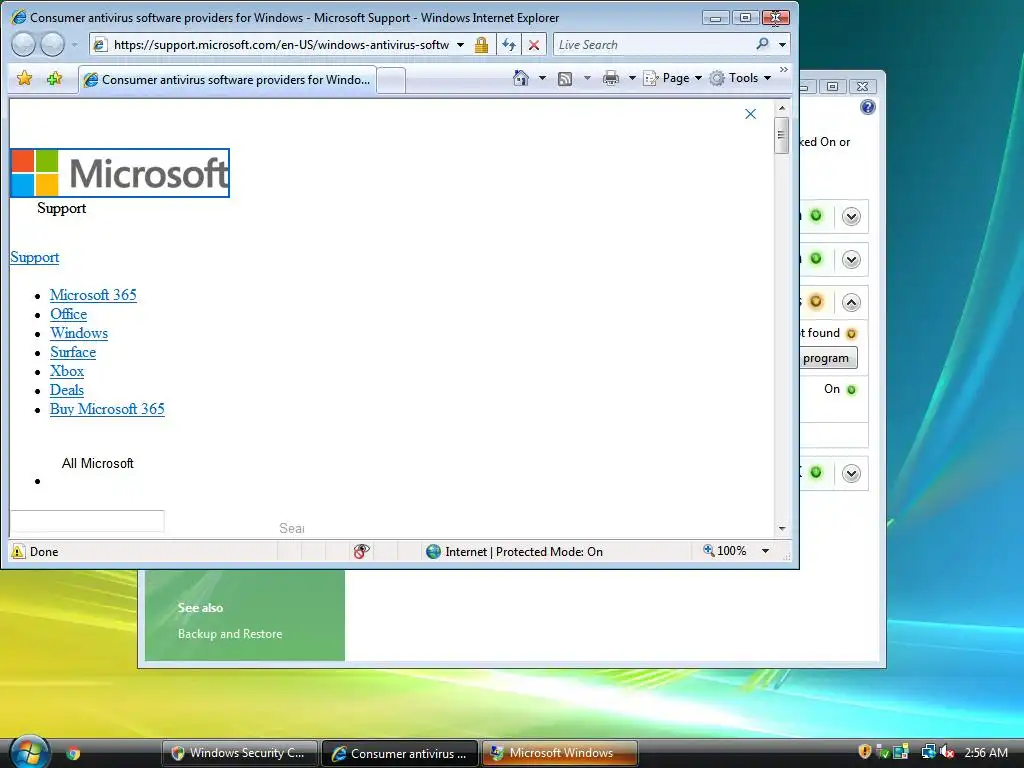This screenshot has width=1024, height=768.
Task: Click the vertical scrollbar thumb
Action: point(782,135)
